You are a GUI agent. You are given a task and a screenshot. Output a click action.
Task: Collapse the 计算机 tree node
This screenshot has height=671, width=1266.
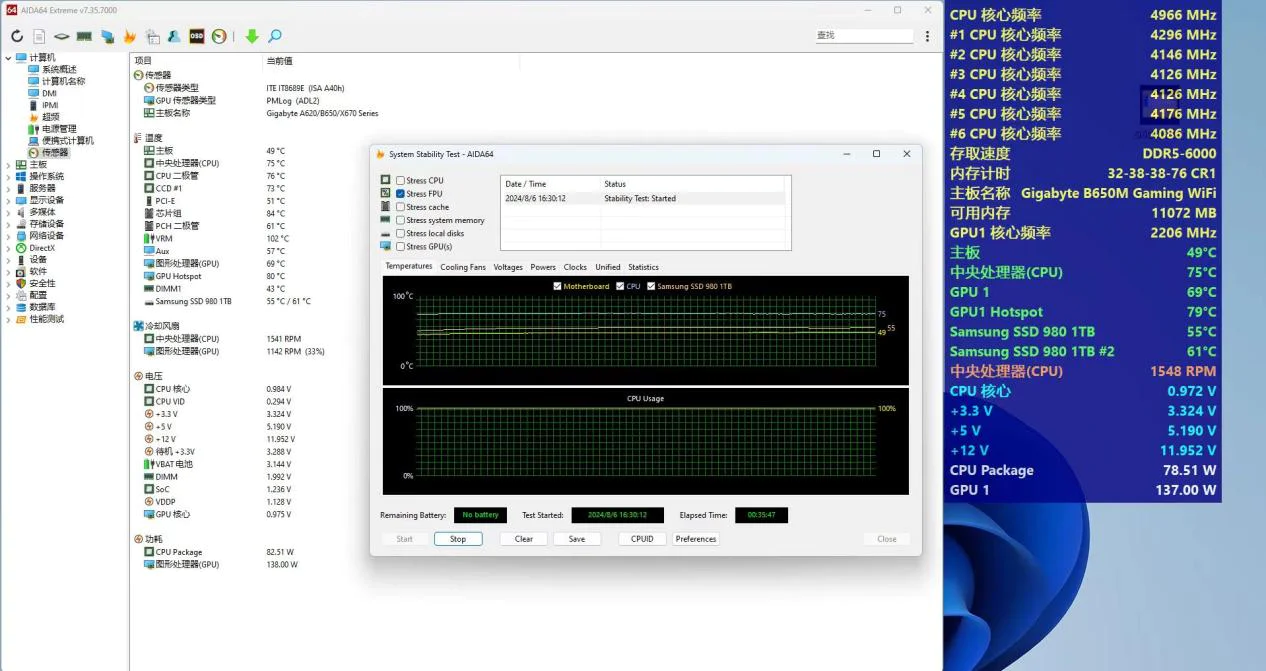(9, 58)
